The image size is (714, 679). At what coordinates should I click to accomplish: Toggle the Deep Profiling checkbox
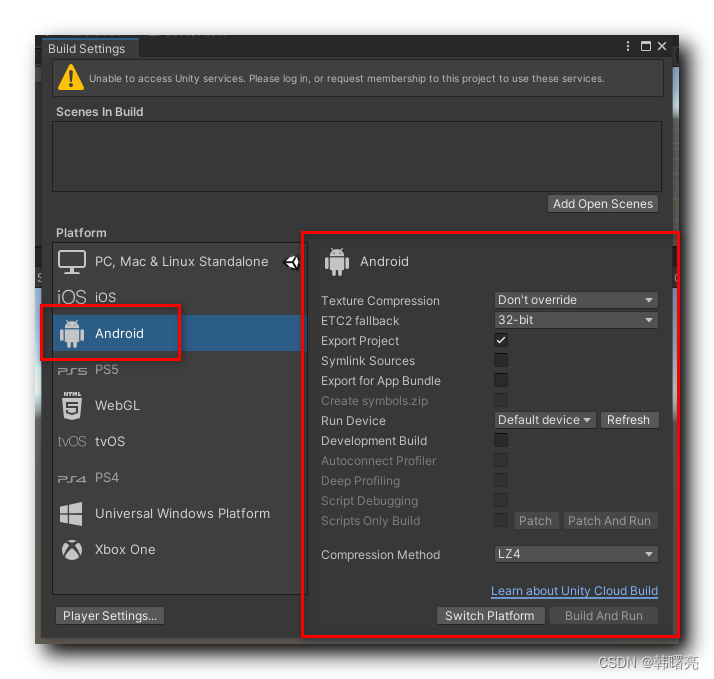point(501,480)
